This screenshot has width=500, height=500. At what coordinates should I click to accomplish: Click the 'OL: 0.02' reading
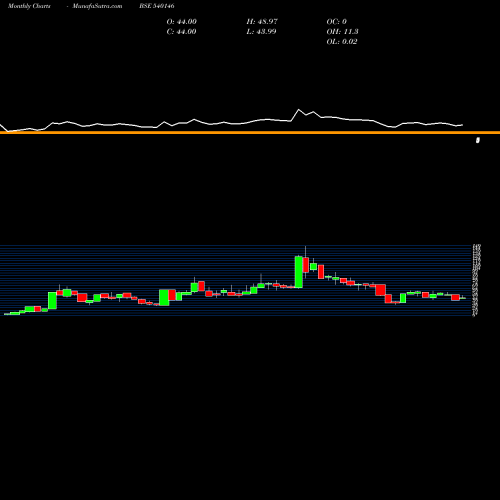tap(342, 42)
